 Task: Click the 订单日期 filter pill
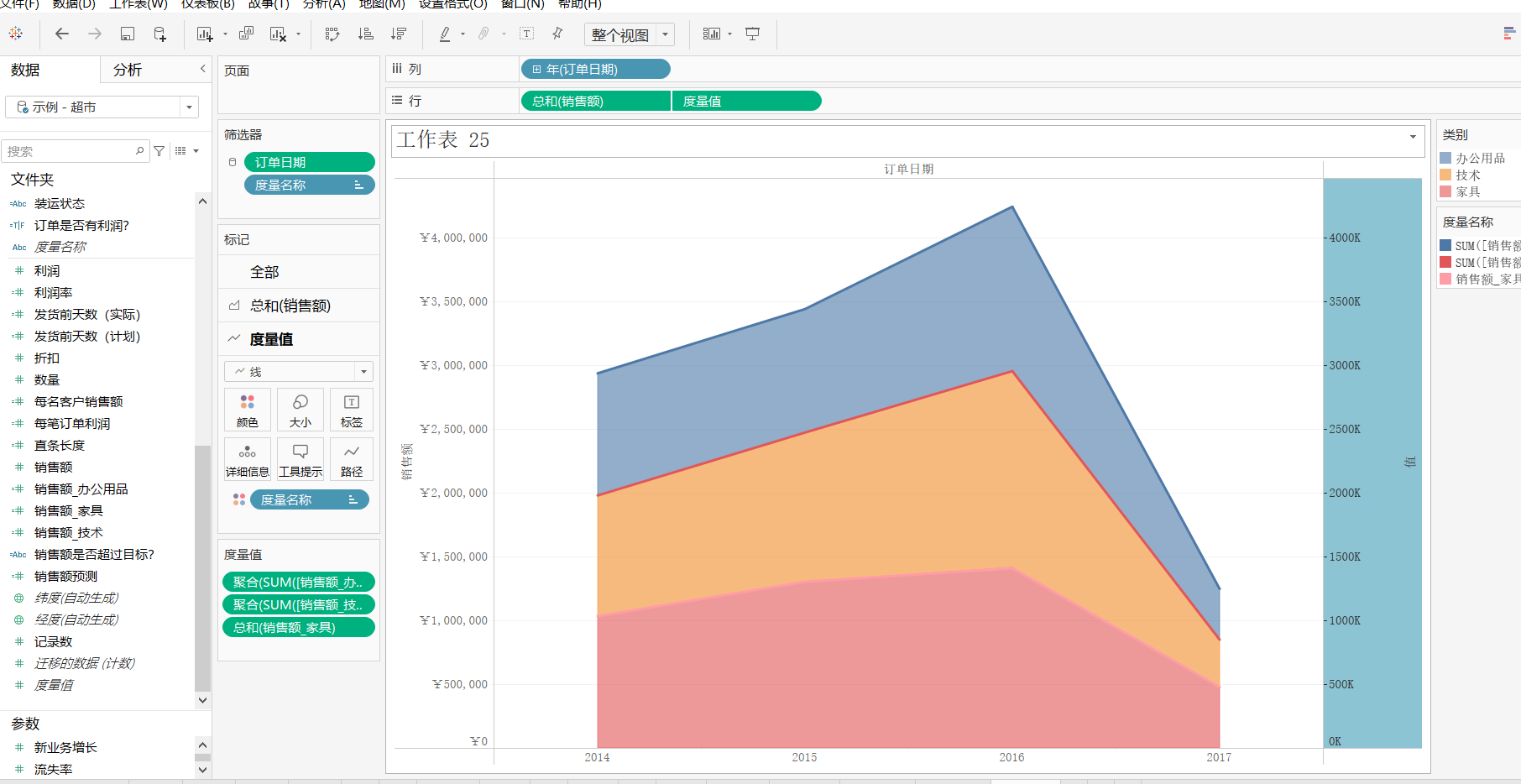[309, 162]
